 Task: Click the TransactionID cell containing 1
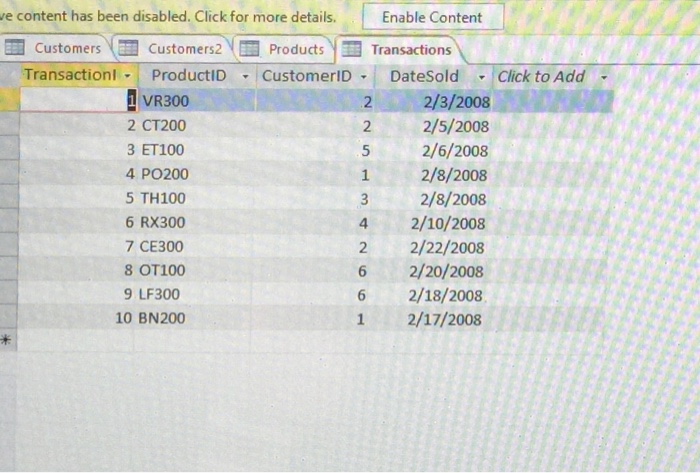point(79,100)
